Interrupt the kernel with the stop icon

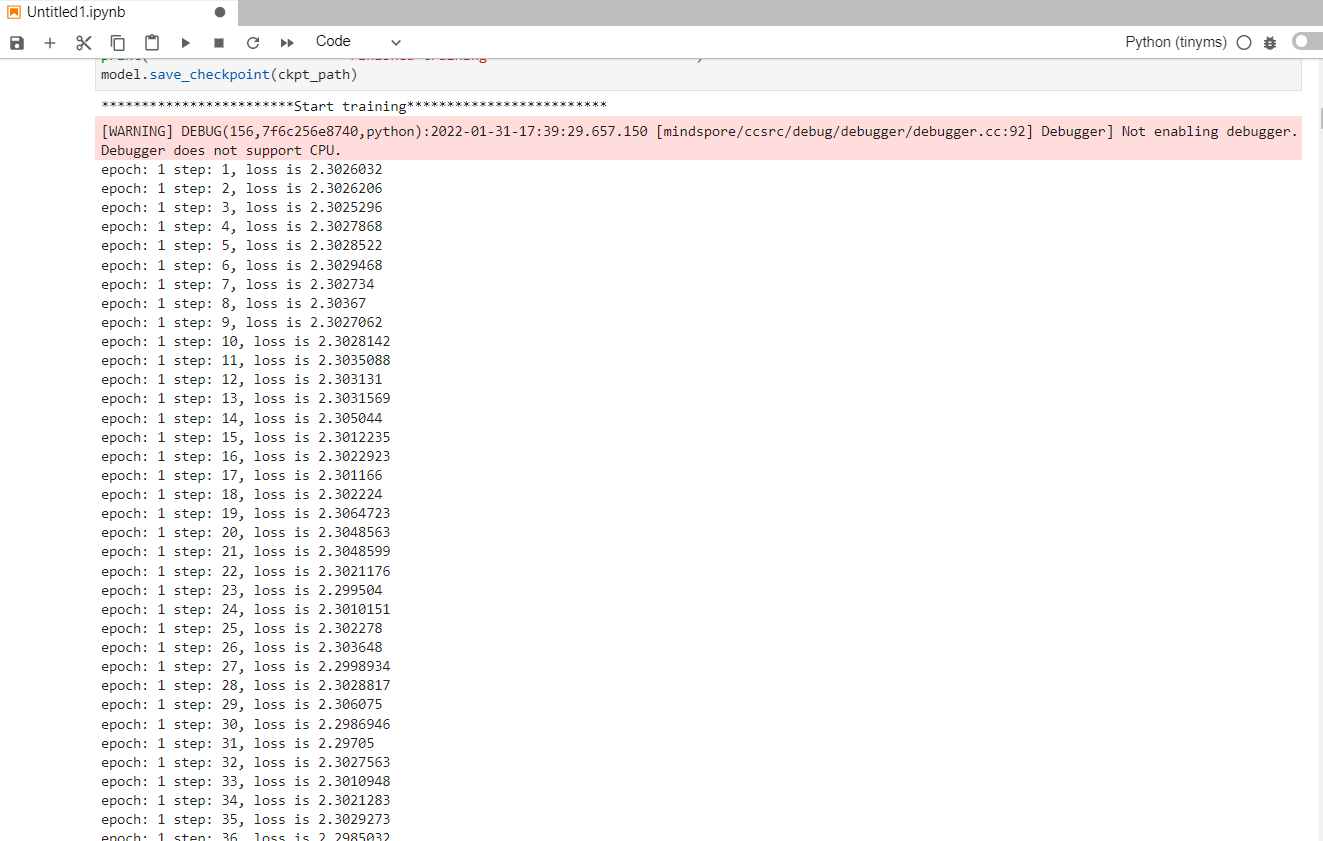tap(219, 43)
